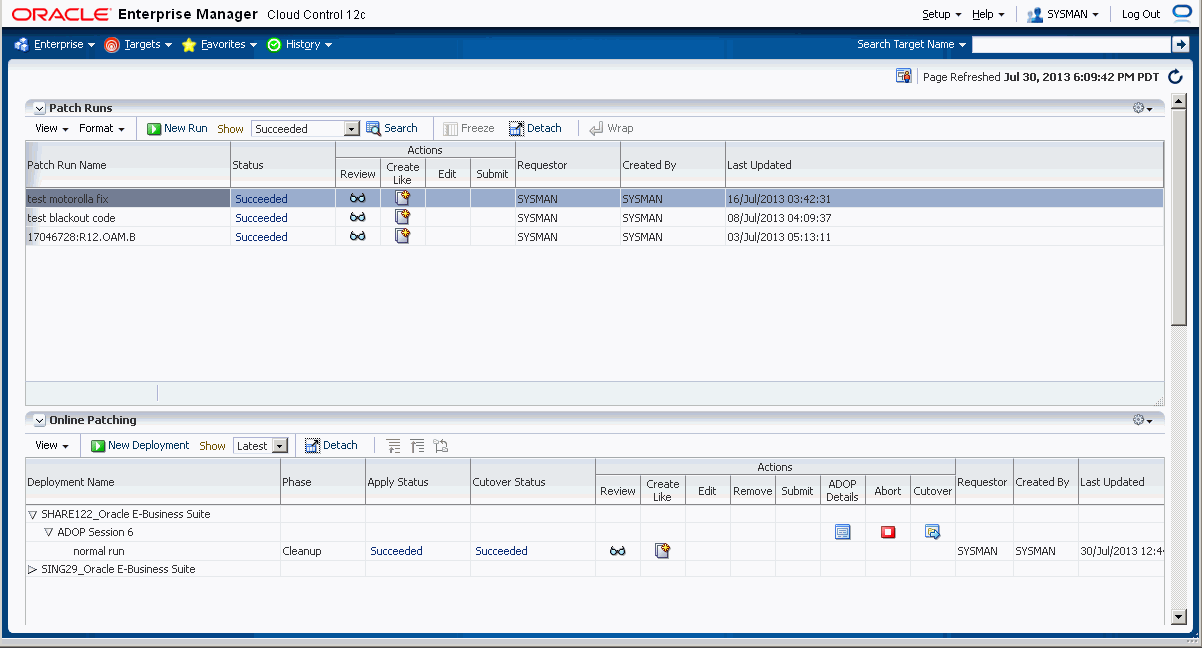1202x648 pixels.
Task: Click Log Out link
Action: pyautogui.click(x=1141, y=14)
